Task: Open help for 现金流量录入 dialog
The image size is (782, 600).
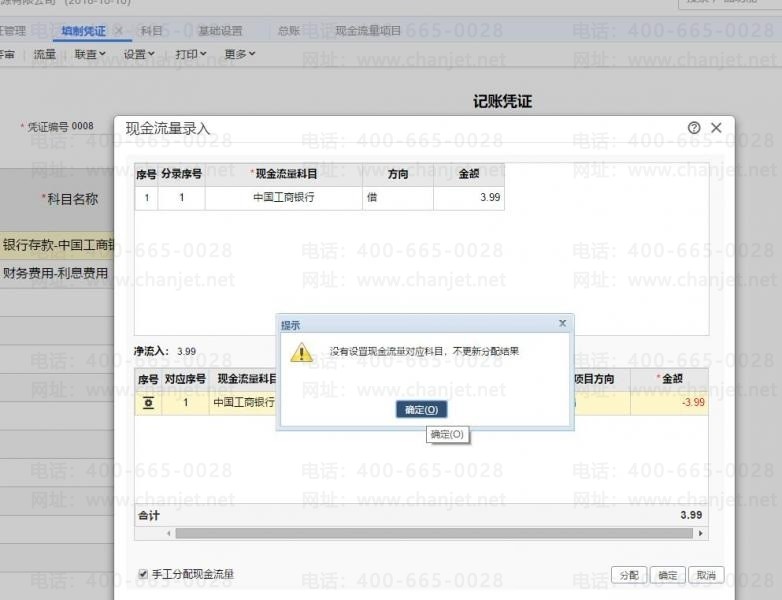Action: pos(694,128)
